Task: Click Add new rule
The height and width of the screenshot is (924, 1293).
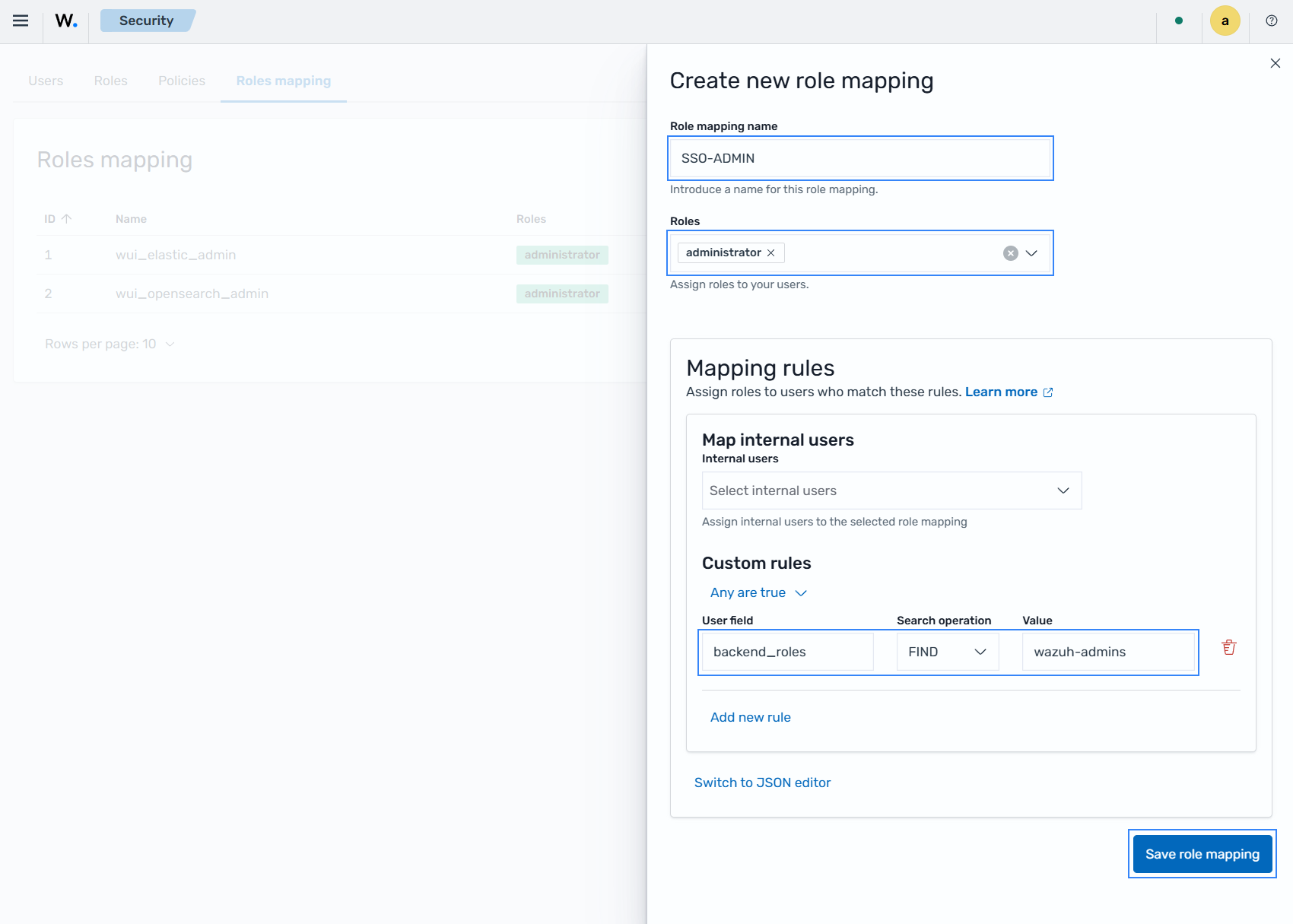Action: click(x=750, y=717)
